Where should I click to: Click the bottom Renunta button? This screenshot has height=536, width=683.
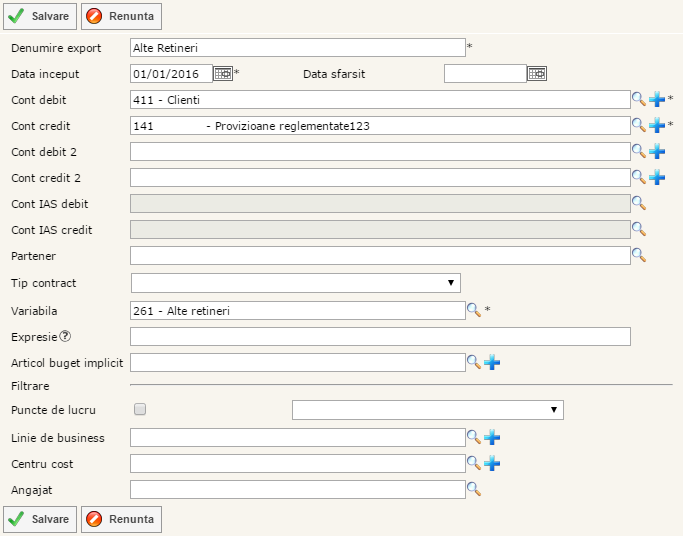click(x=121, y=519)
